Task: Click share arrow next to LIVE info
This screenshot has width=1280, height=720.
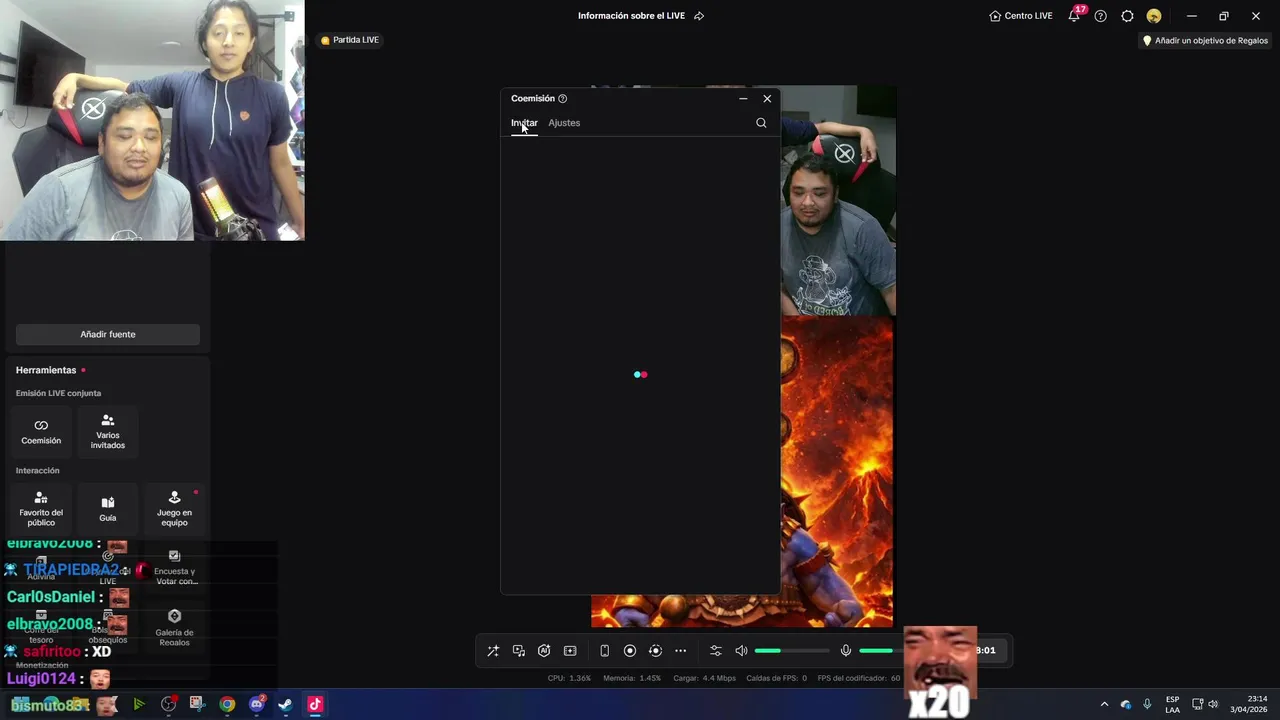Action: tap(699, 16)
